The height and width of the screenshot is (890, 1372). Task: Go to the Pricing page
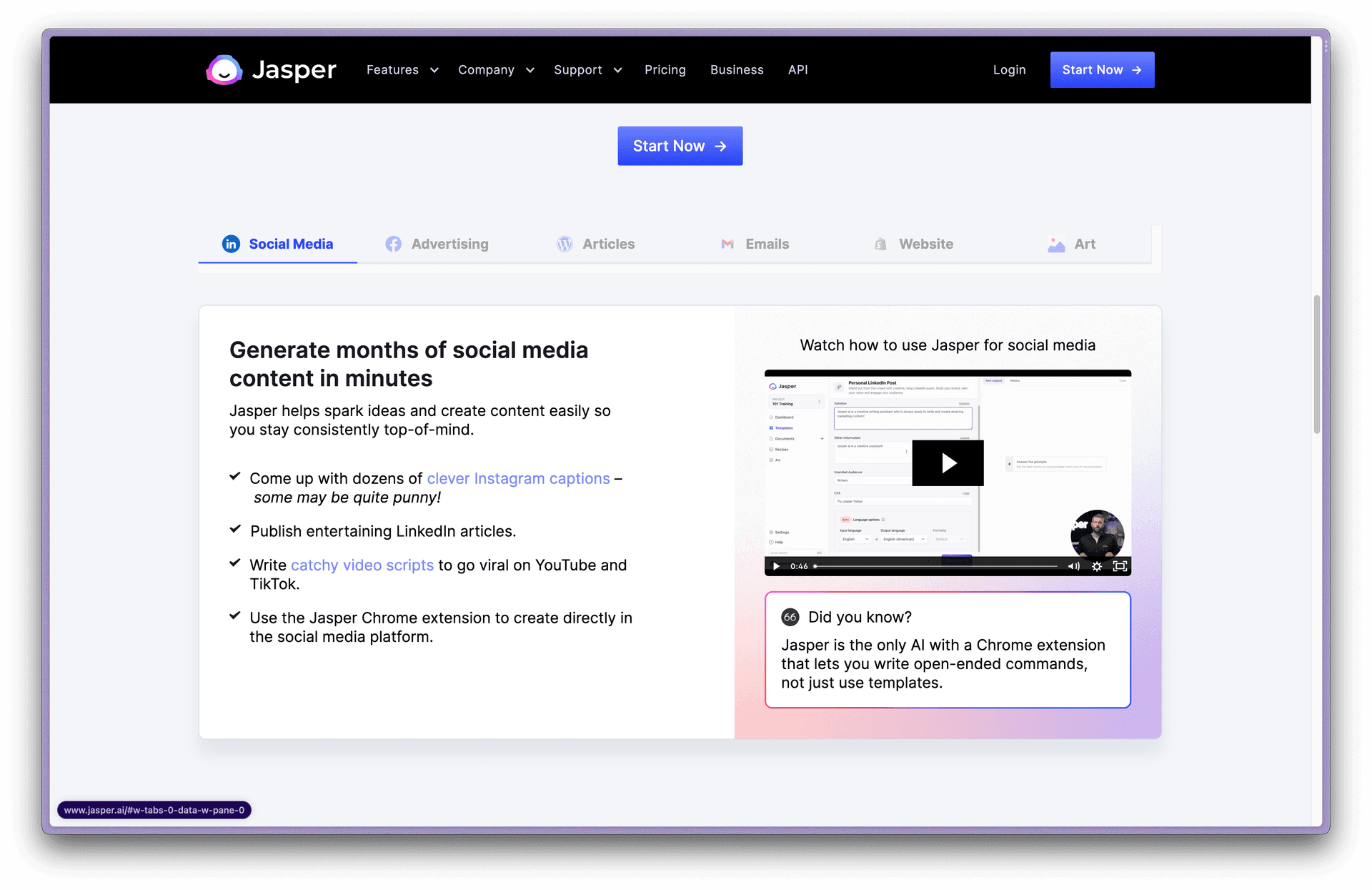click(x=665, y=70)
